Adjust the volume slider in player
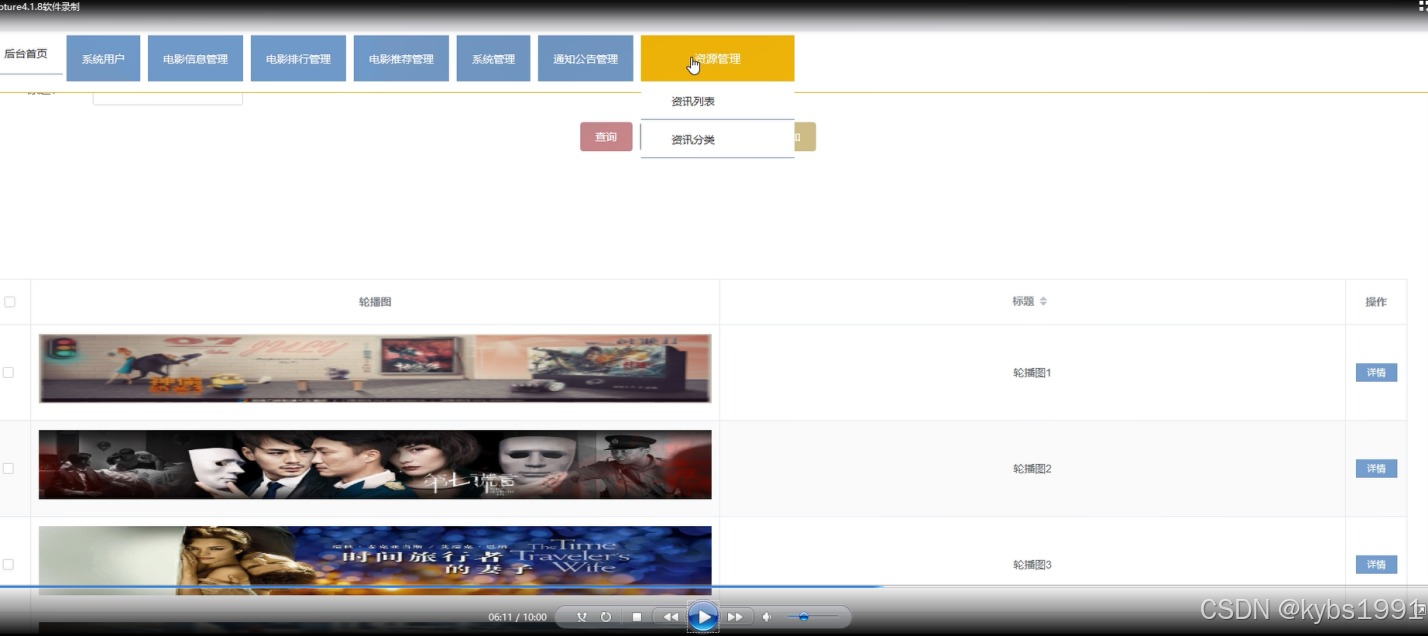The width and height of the screenshot is (1428, 636). click(x=812, y=617)
